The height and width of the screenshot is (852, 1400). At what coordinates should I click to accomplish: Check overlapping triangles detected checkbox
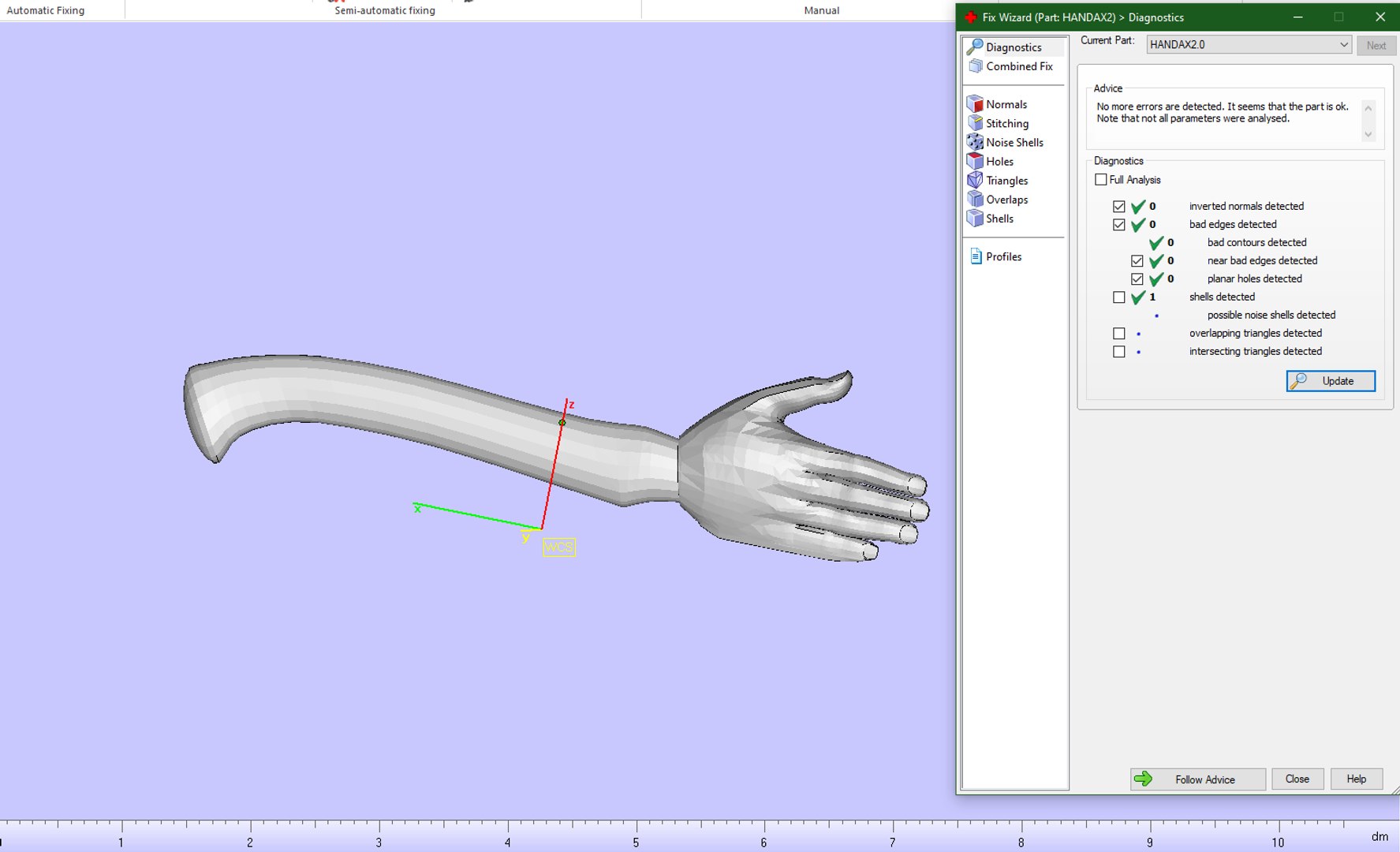(1118, 334)
